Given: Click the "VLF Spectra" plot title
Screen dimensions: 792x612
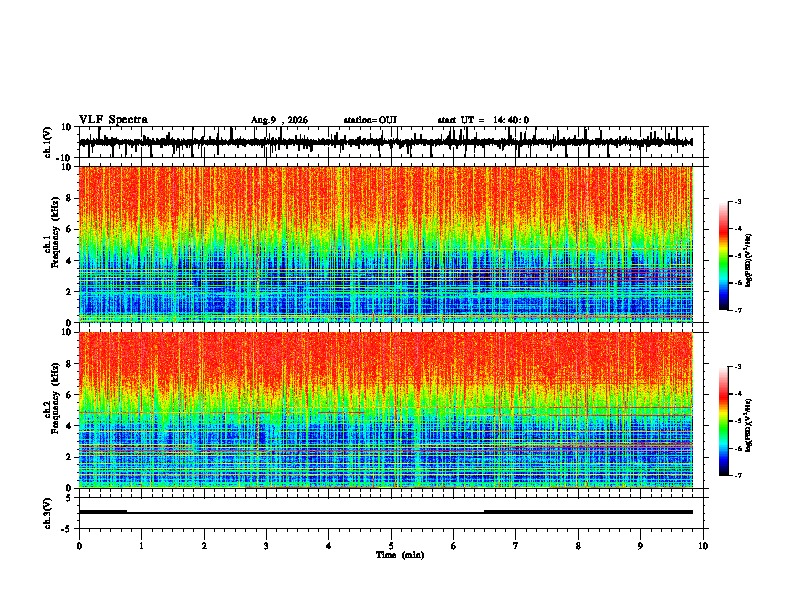Looking at the screenshot, I should point(113,120).
